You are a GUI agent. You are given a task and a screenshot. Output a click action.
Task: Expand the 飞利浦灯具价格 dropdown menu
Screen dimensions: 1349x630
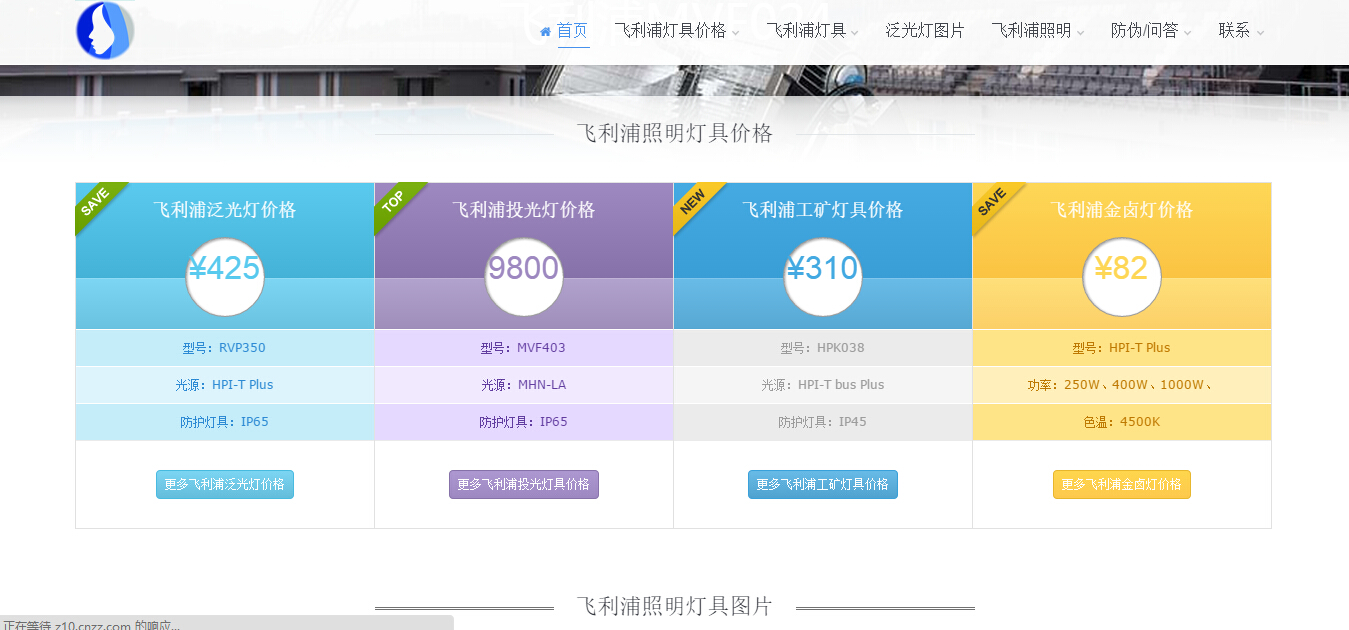(x=676, y=31)
